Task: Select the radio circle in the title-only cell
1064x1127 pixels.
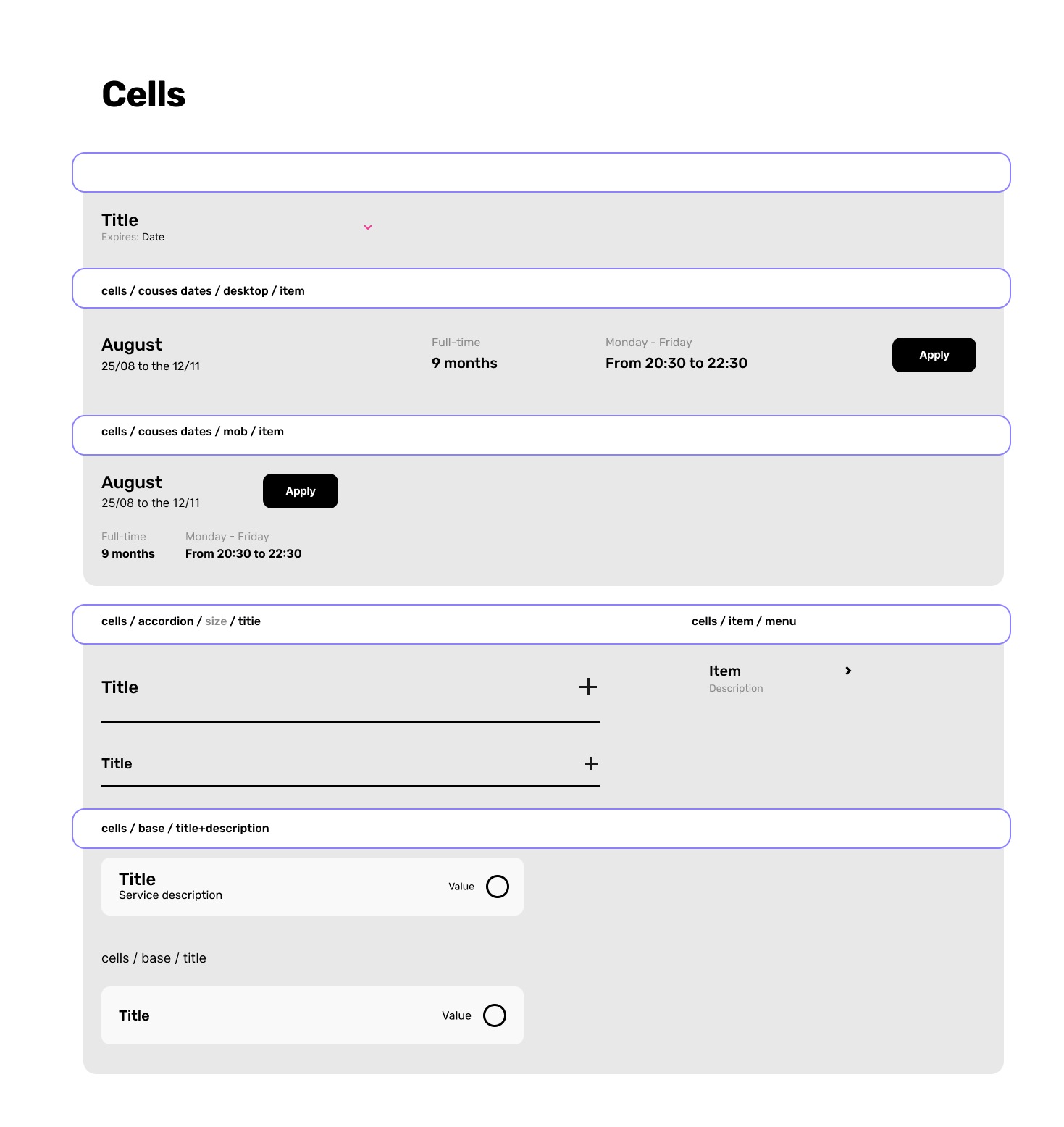Action: [x=495, y=1015]
